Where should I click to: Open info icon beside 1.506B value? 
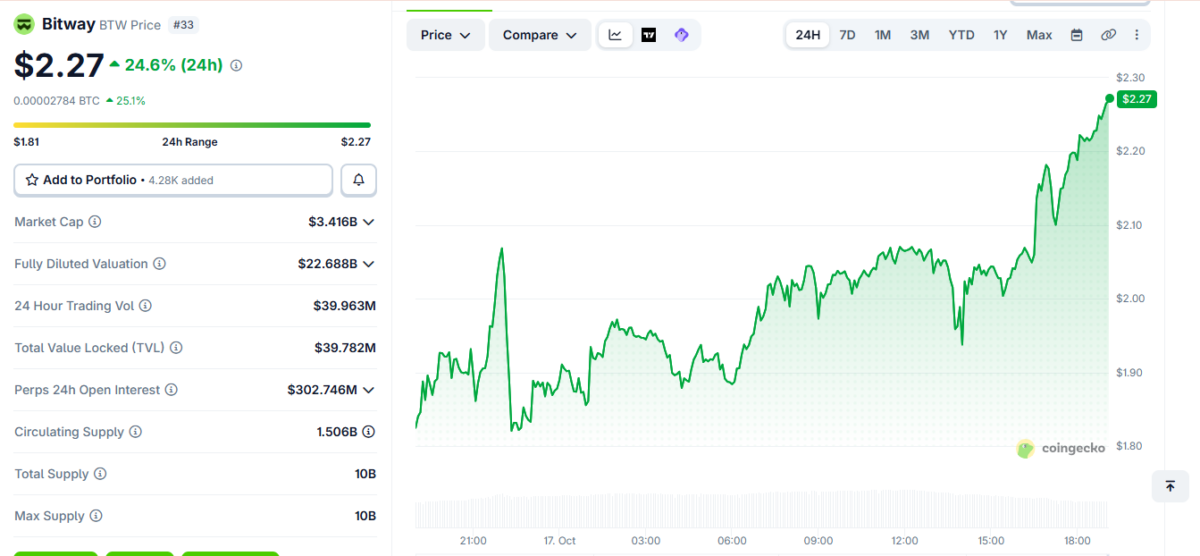point(368,432)
